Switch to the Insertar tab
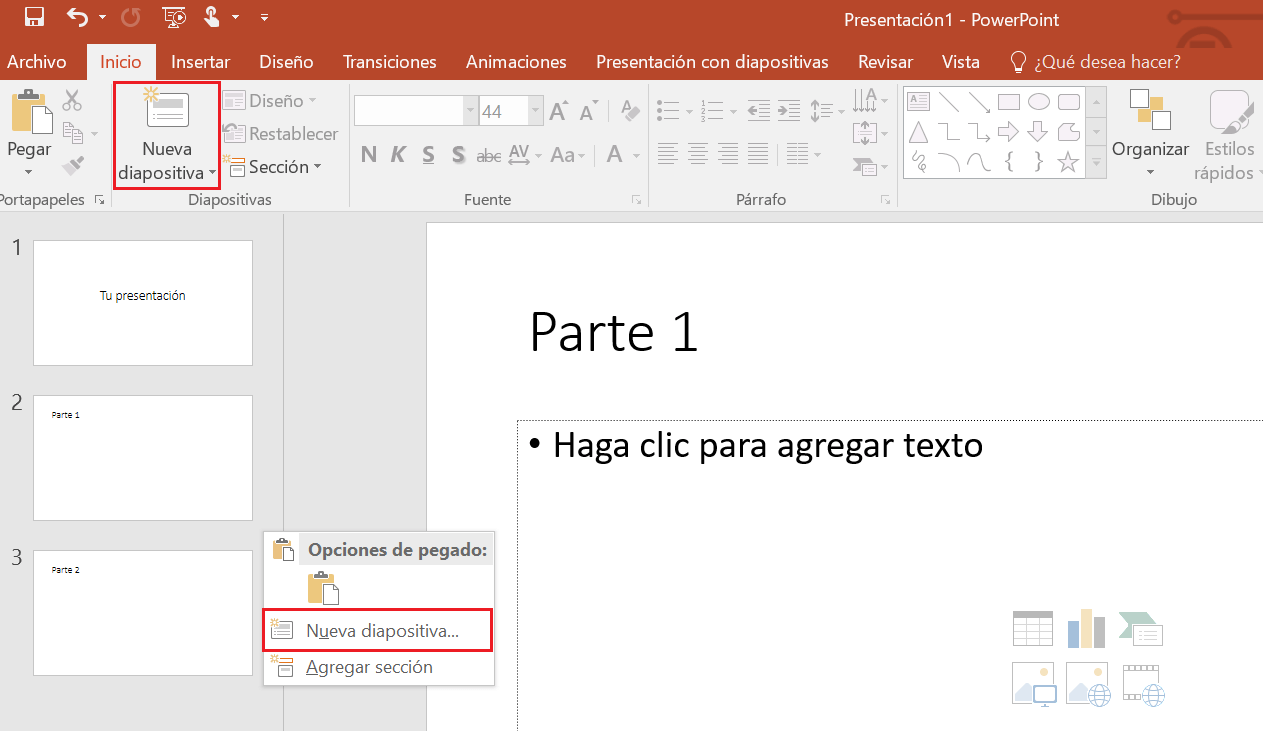 coord(201,62)
